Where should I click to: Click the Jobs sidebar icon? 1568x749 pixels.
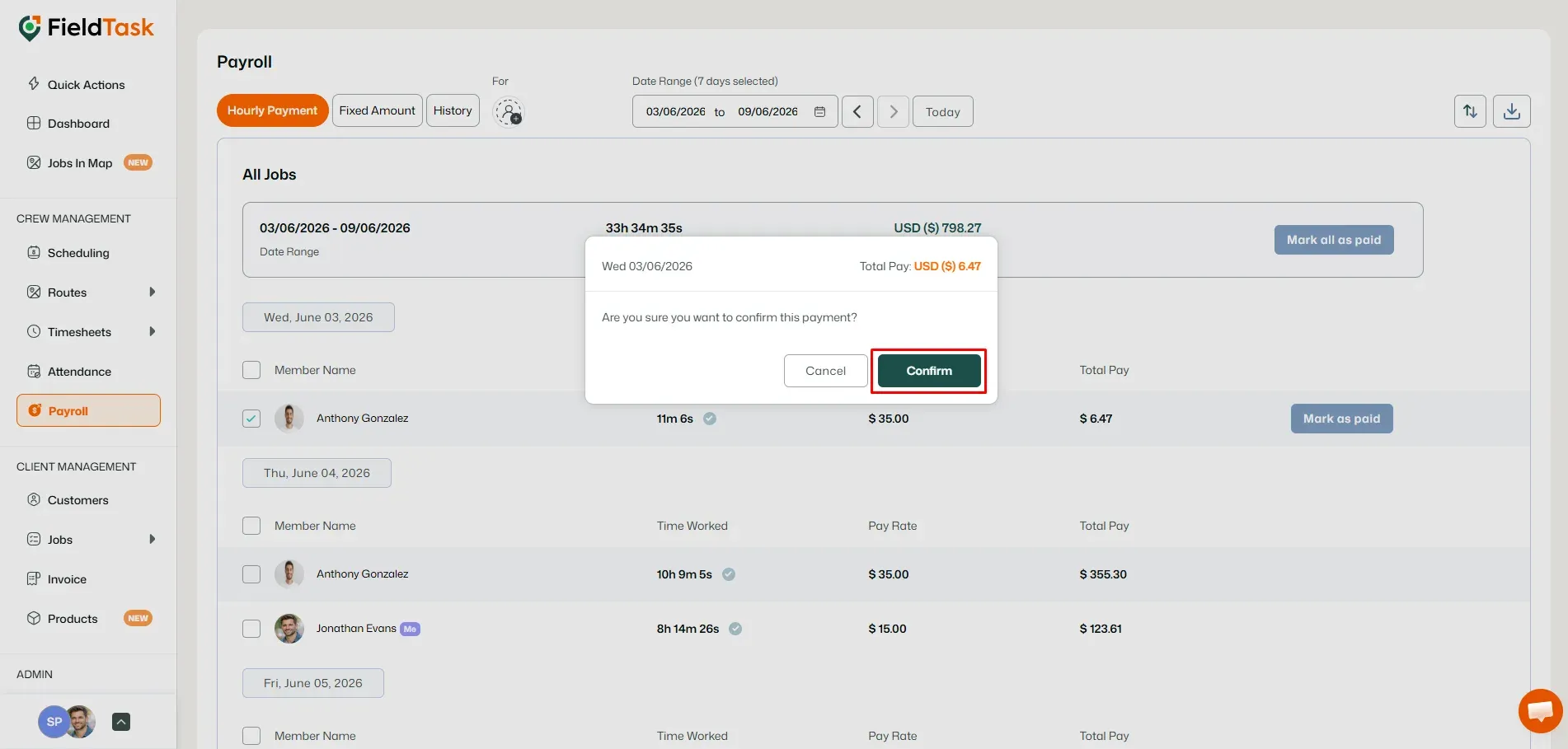[34, 539]
